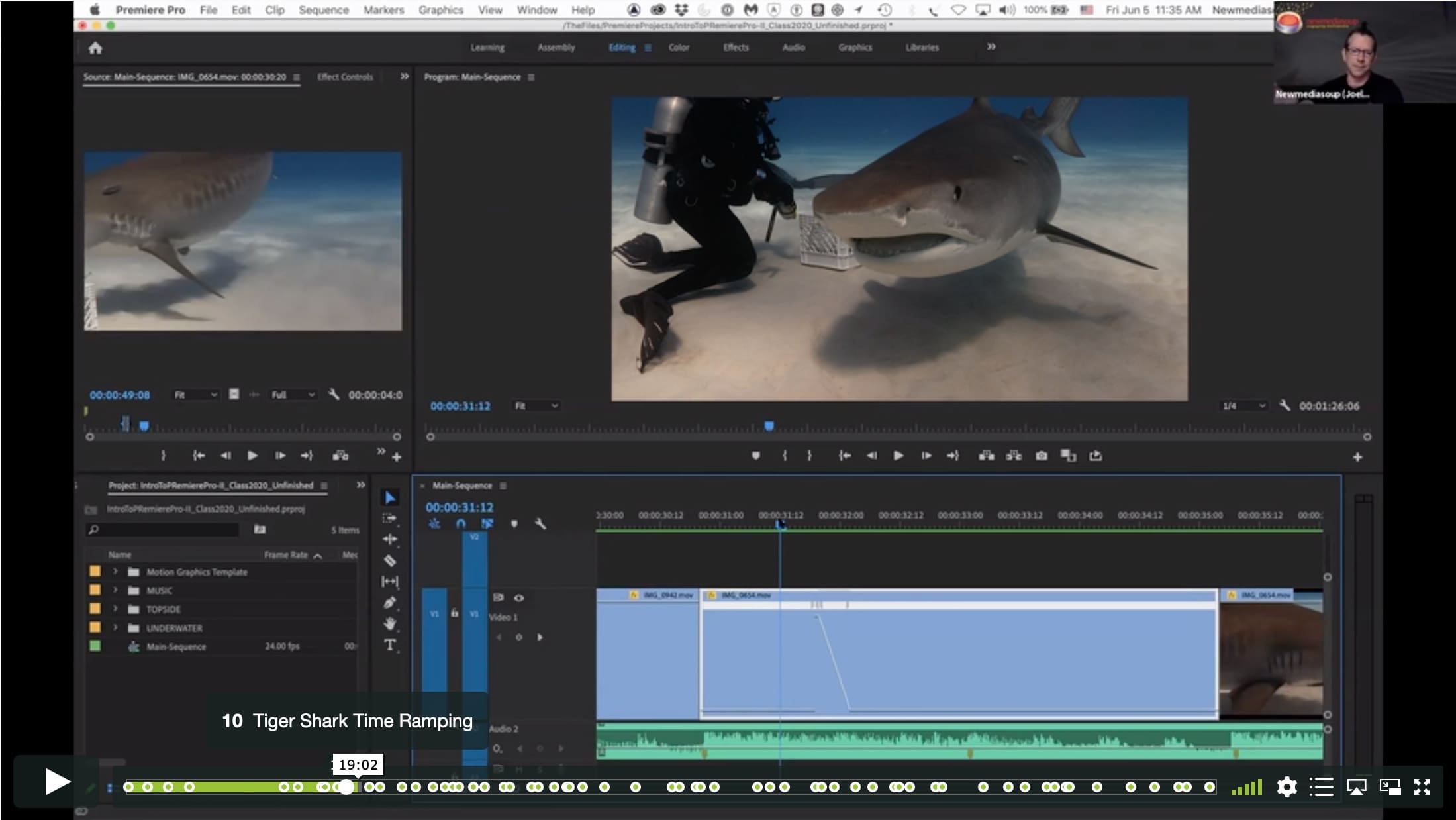The width and height of the screenshot is (1456, 820).
Task: Select the Pen tool
Action: coord(390,603)
